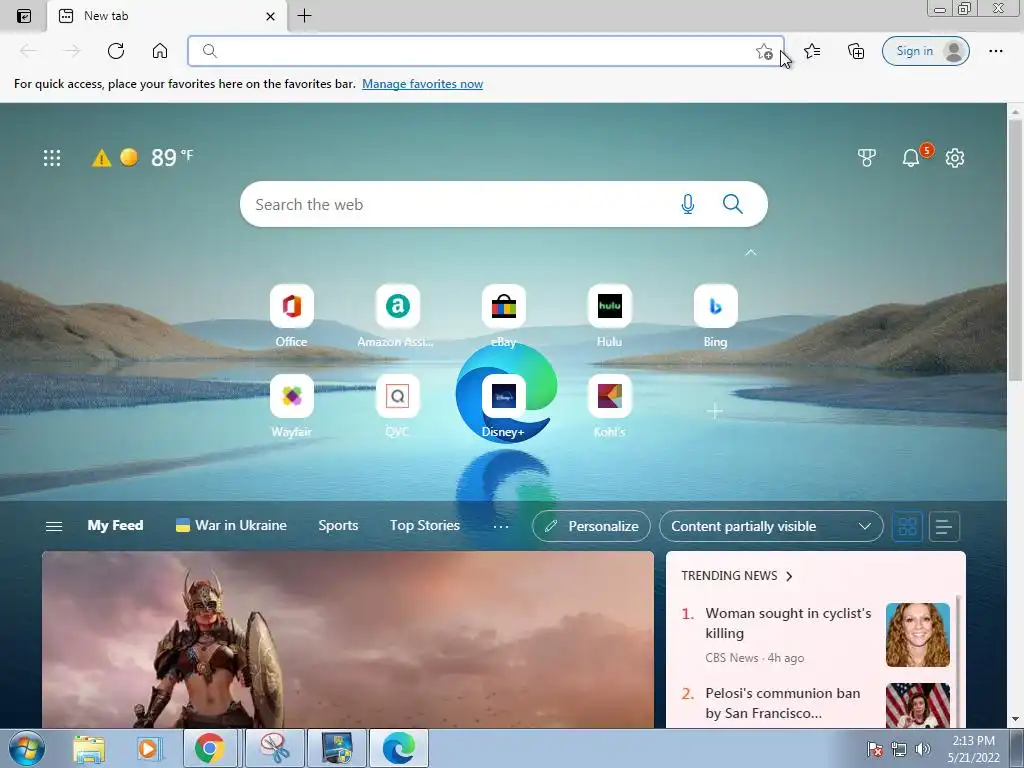Image resolution: width=1024 pixels, height=768 pixels.
Task: Click the 89 °F weather temperature
Action: pos(172,157)
